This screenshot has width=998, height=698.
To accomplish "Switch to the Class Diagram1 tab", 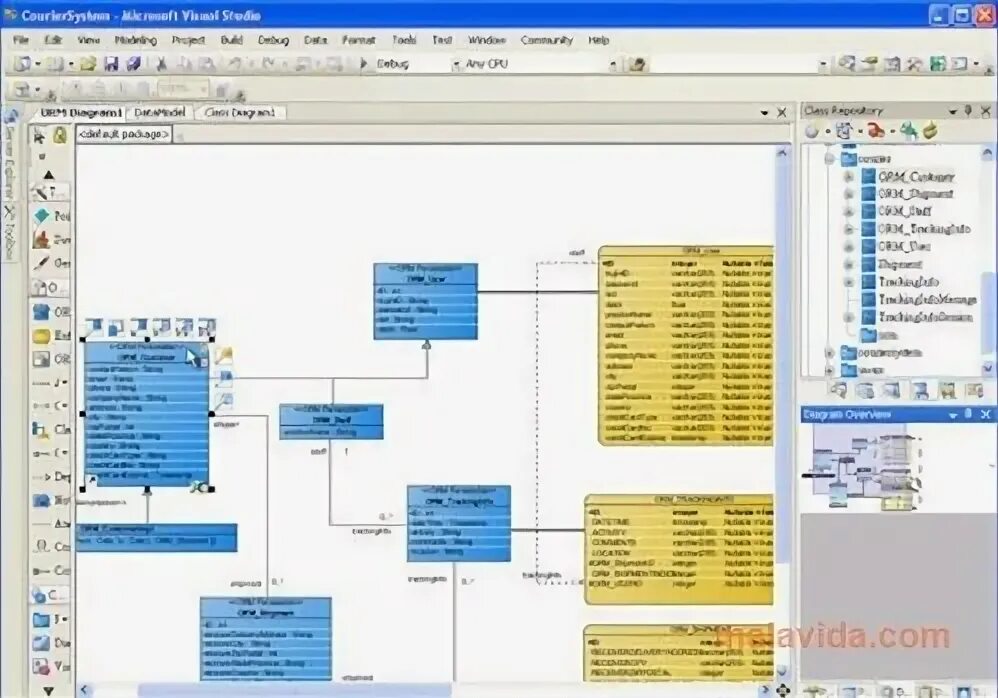I will 239,113.
